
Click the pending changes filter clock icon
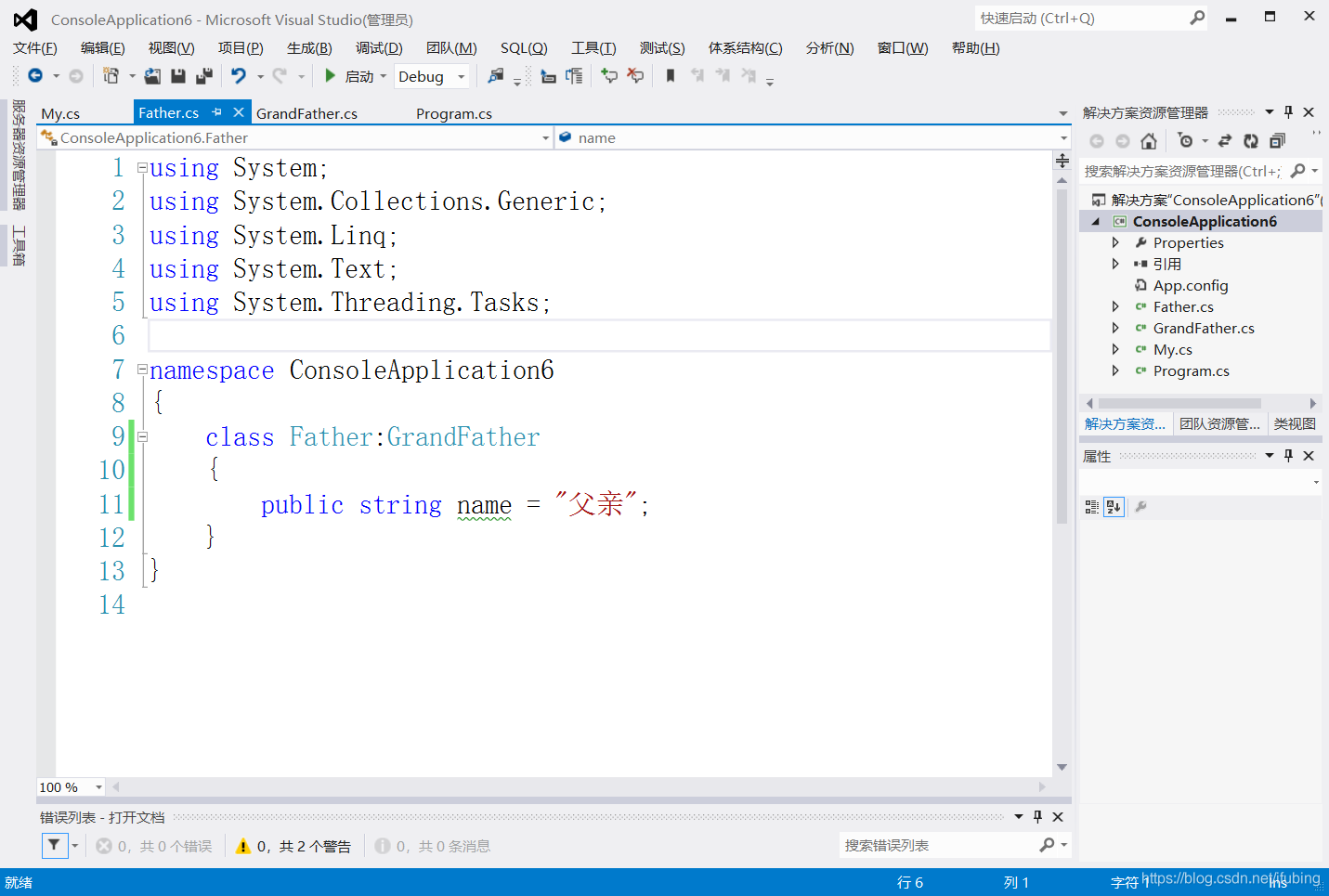coord(1185,141)
